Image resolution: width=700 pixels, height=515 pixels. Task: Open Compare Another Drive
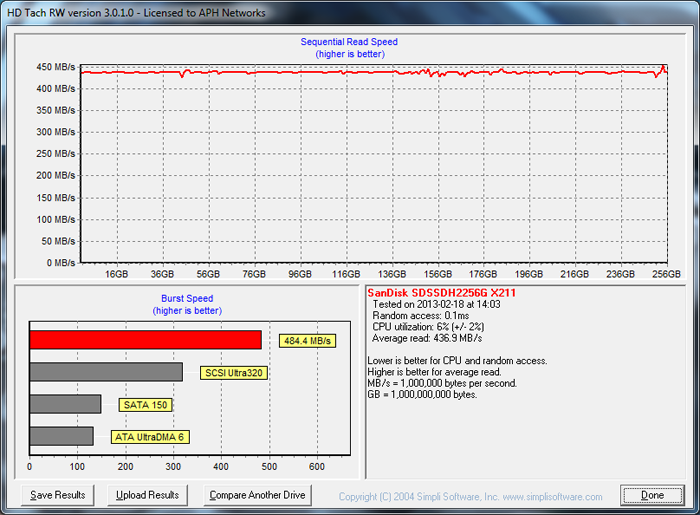(257, 495)
